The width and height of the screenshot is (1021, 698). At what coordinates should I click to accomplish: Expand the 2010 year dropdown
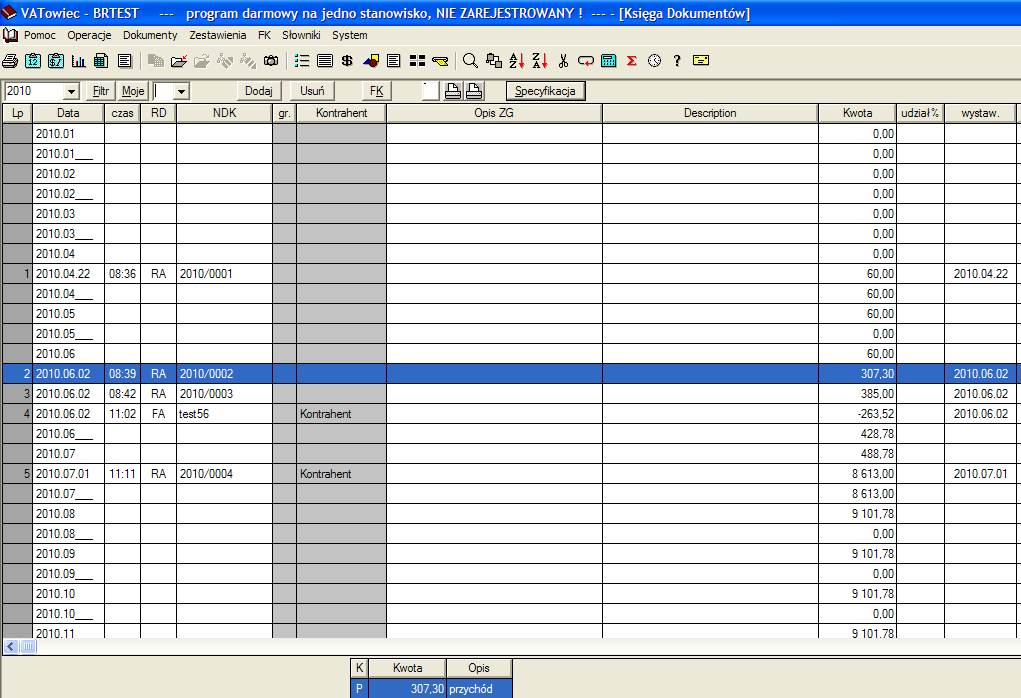click(71, 91)
